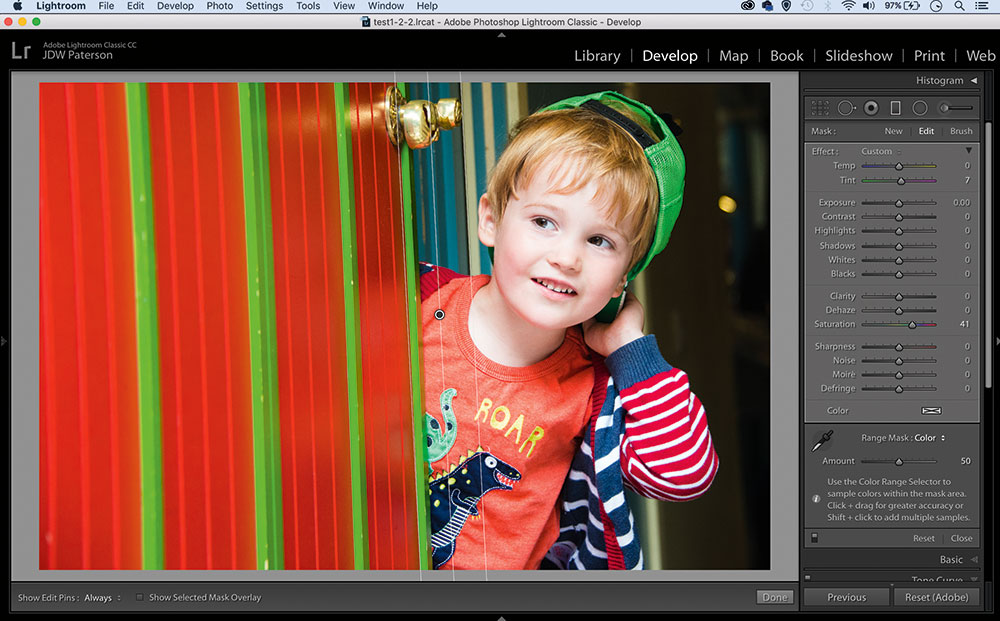Click the info icon beside Range Mask help
Screen dimensions: 1000x621
click(x=816, y=499)
